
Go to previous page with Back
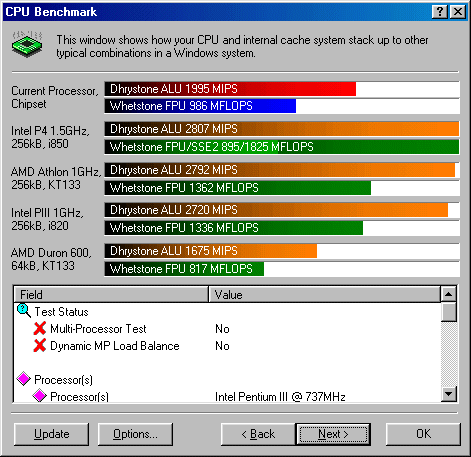coord(258,434)
